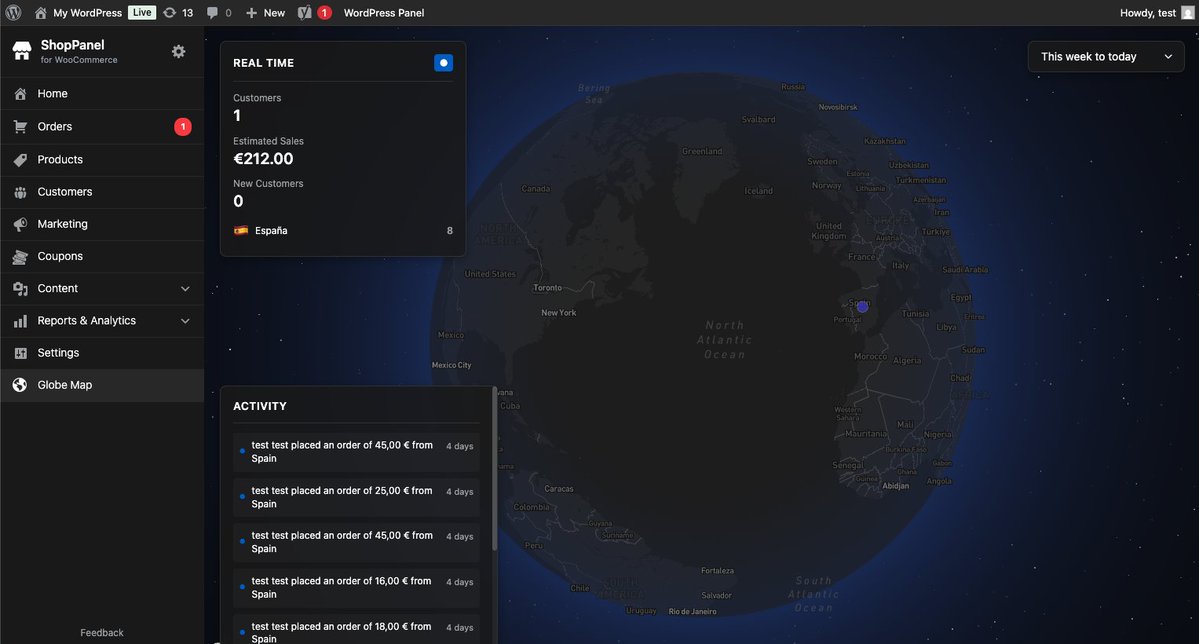This screenshot has width=1199, height=644.
Task: Click the Feedback link
Action: [101, 632]
